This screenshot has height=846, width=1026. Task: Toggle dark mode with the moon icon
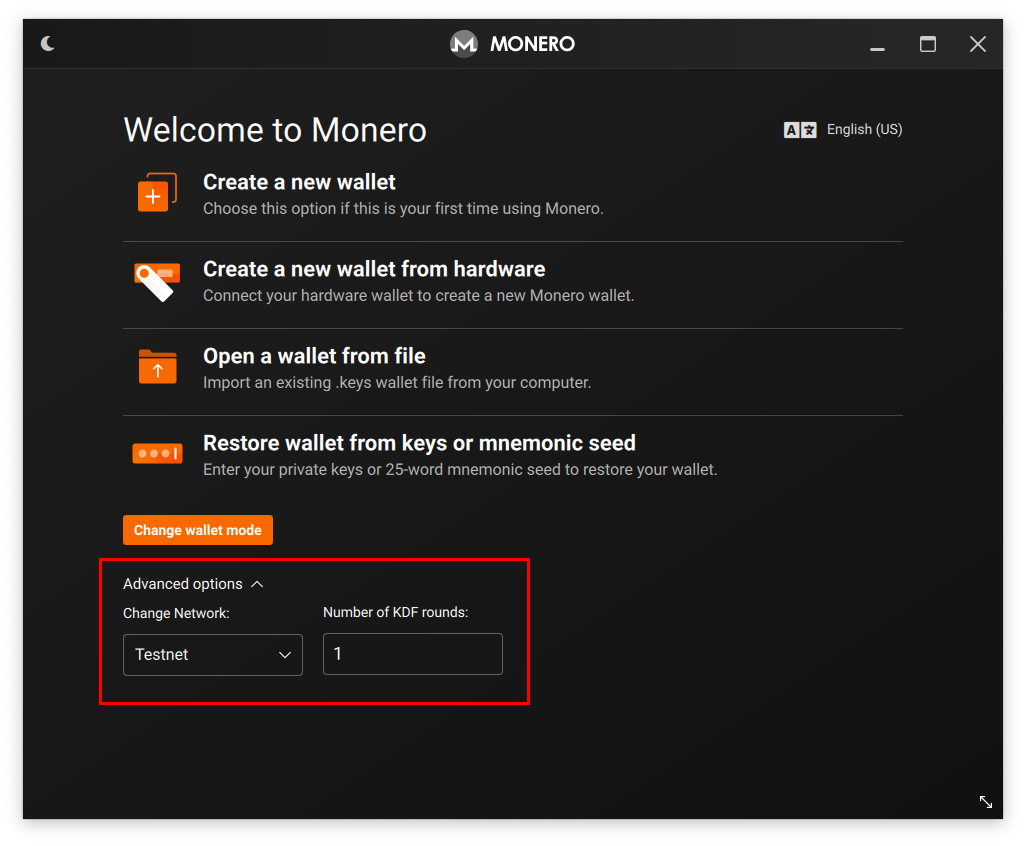(x=47, y=44)
